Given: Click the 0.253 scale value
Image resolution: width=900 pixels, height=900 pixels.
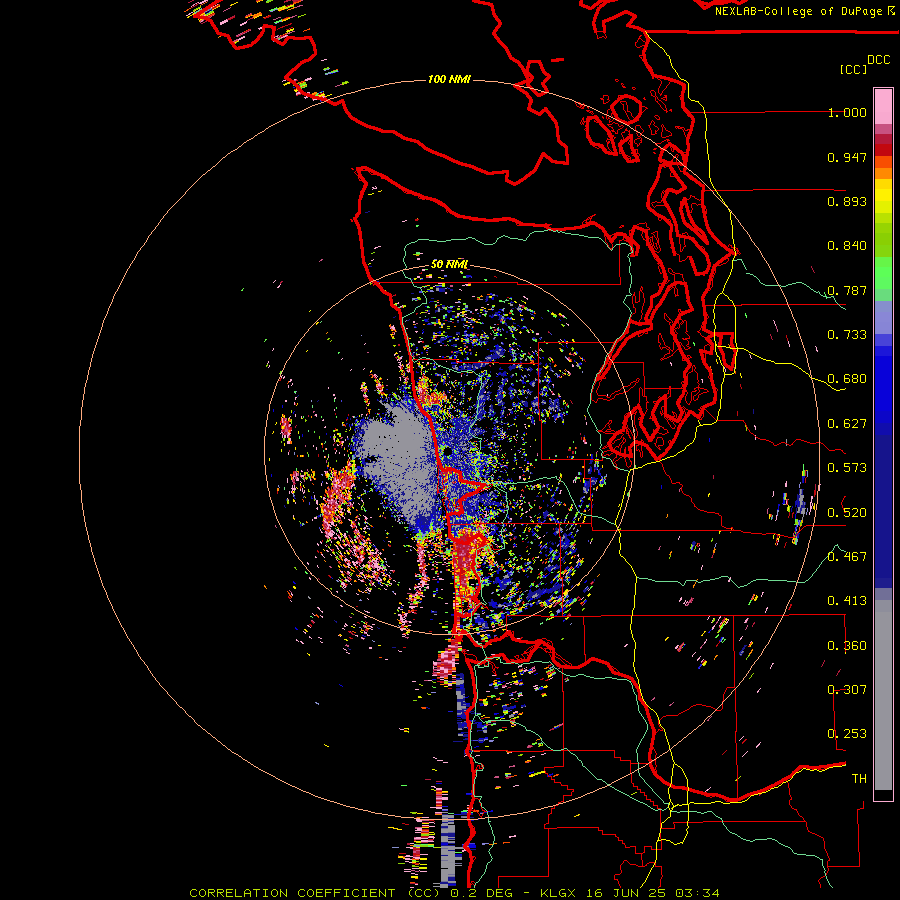Looking at the screenshot, I should pyautogui.click(x=847, y=734).
